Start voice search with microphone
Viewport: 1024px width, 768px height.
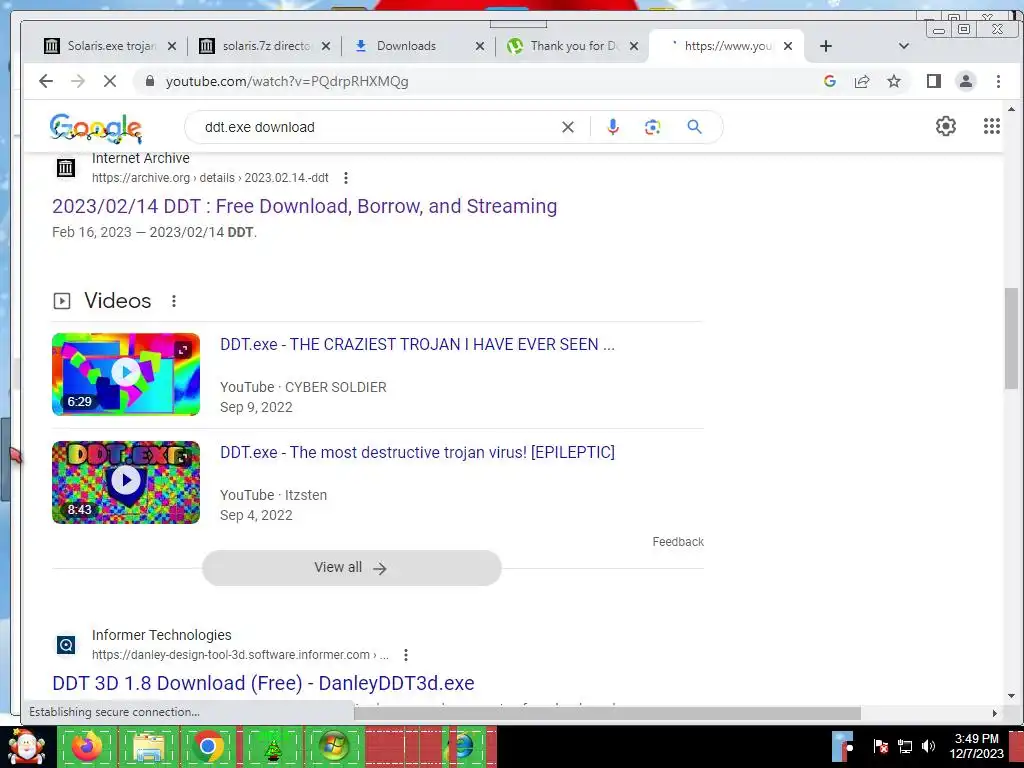tap(613, 127)
